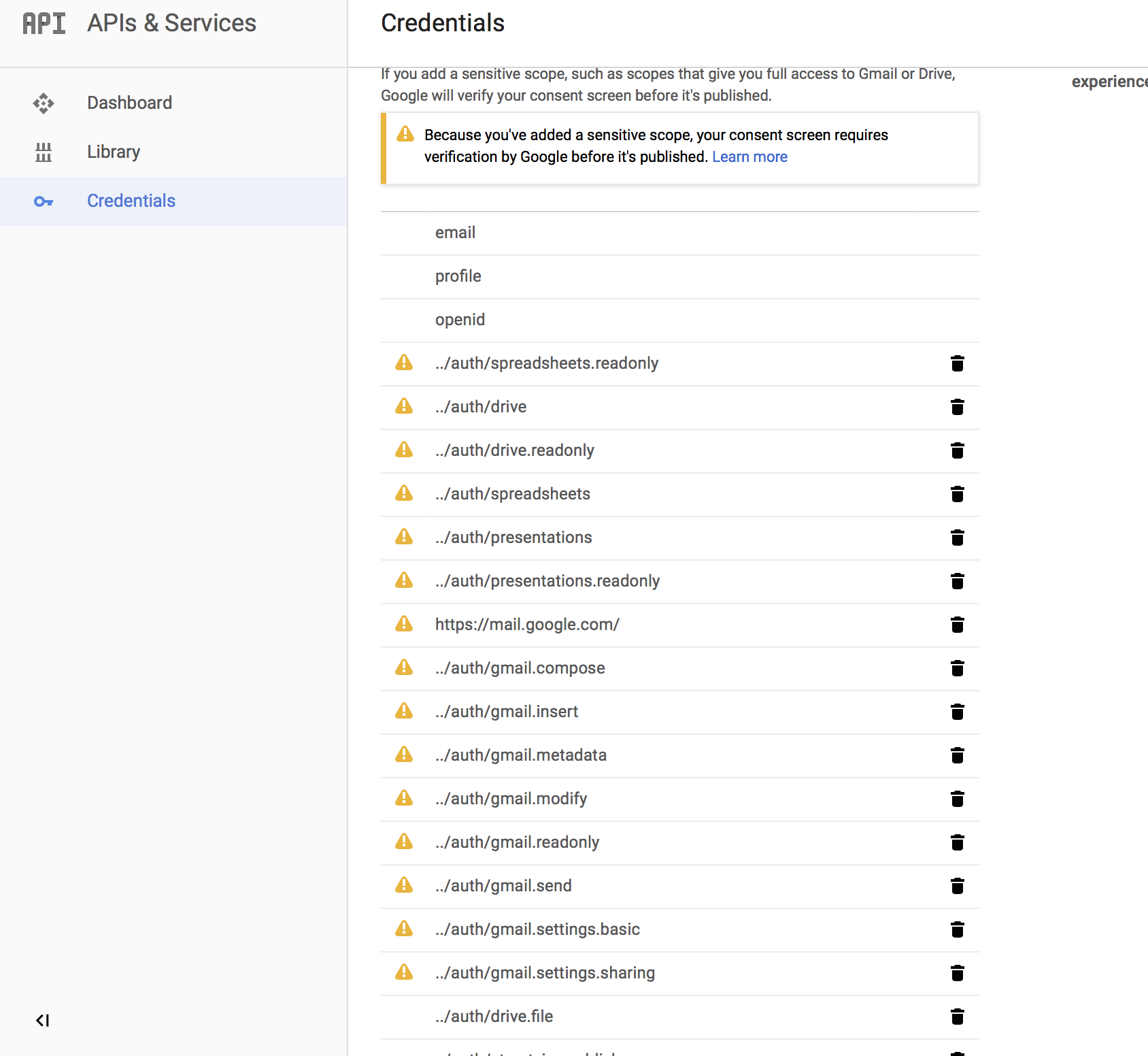
Task: Trash the gmail.settings.sharing scope
Action: (957, 973)
